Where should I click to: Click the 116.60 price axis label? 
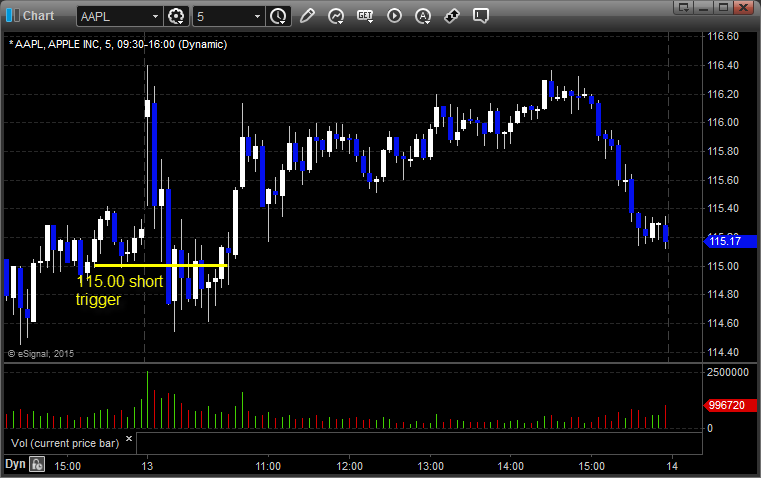pyautogui.click(x=723, y=36)
